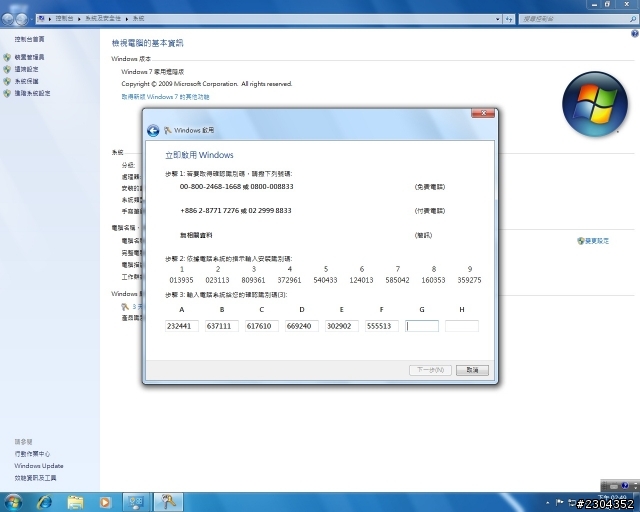Image resolution: width=640 pixels, height=512 pixels.
Task: Click the Control Panel breadcrumb segment
Action: [x=64, y=19]
